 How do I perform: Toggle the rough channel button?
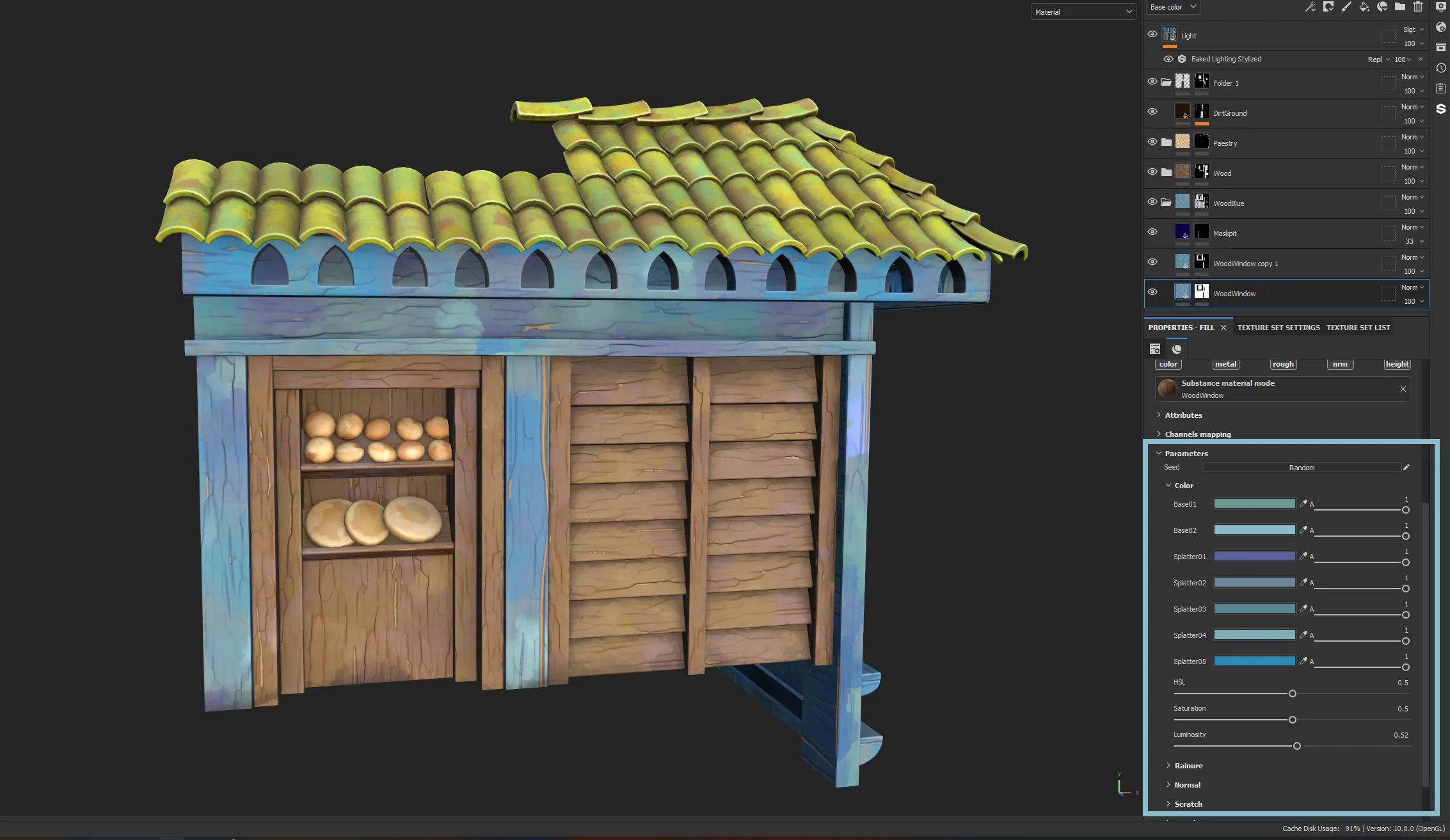[x=1282, y=364]
